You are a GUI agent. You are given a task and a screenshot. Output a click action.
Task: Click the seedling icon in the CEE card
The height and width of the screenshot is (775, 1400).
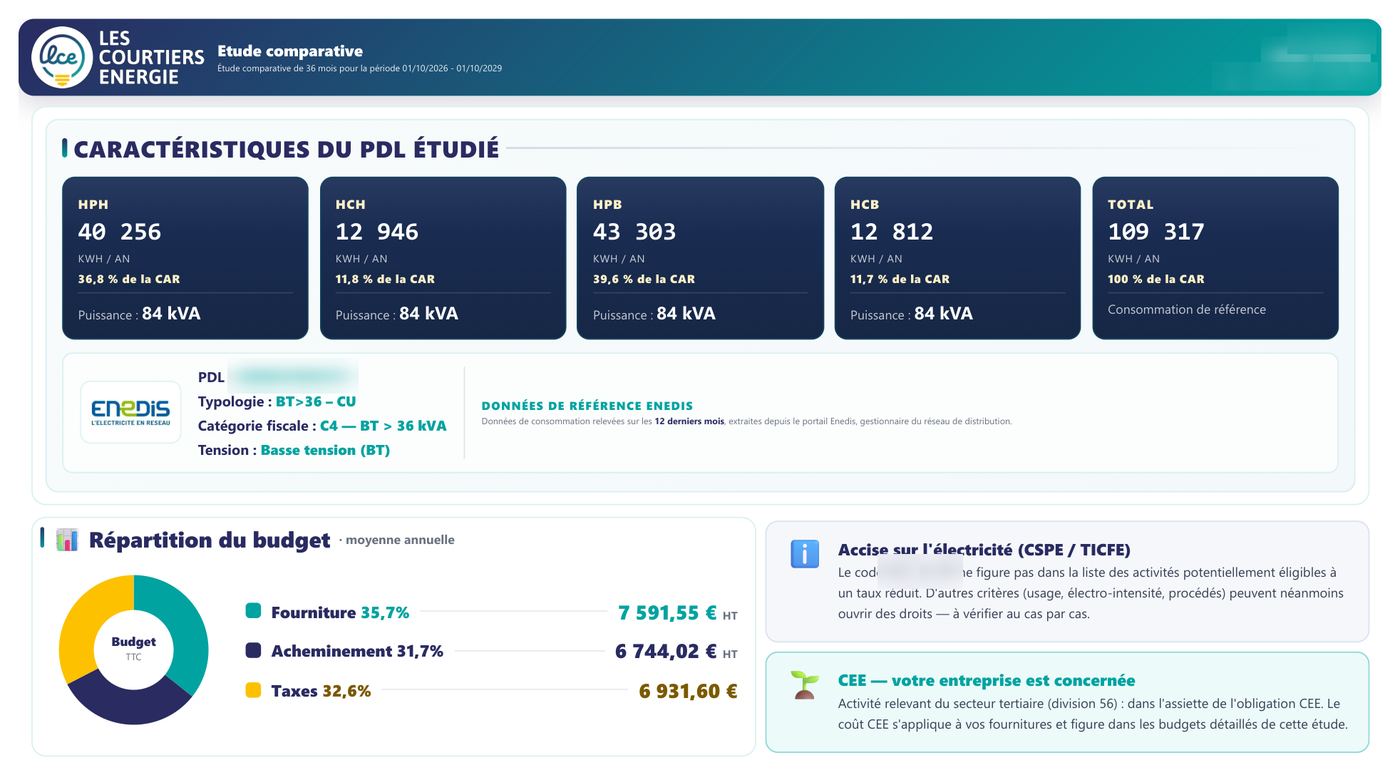[x=804, y=684]
